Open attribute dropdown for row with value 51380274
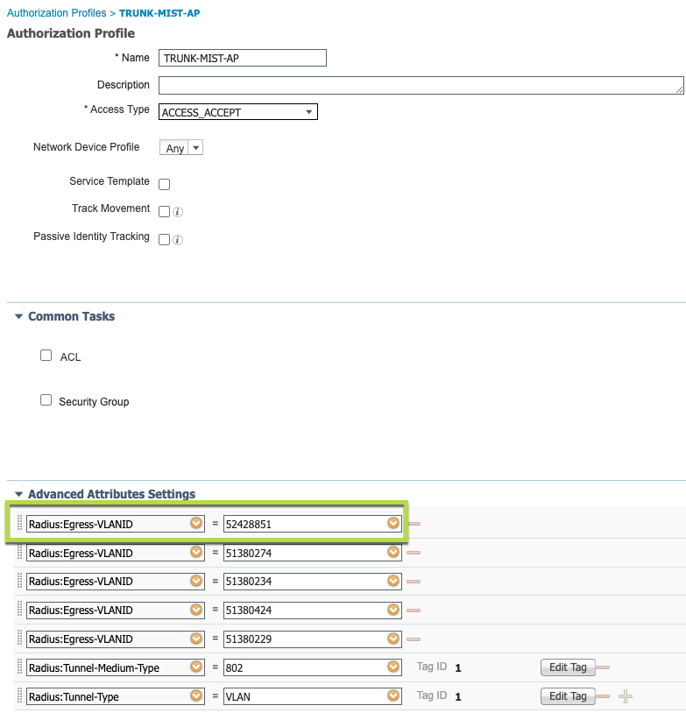Image resolution: width=686 pixels, height=720 pixels. (x=197, y=552)
